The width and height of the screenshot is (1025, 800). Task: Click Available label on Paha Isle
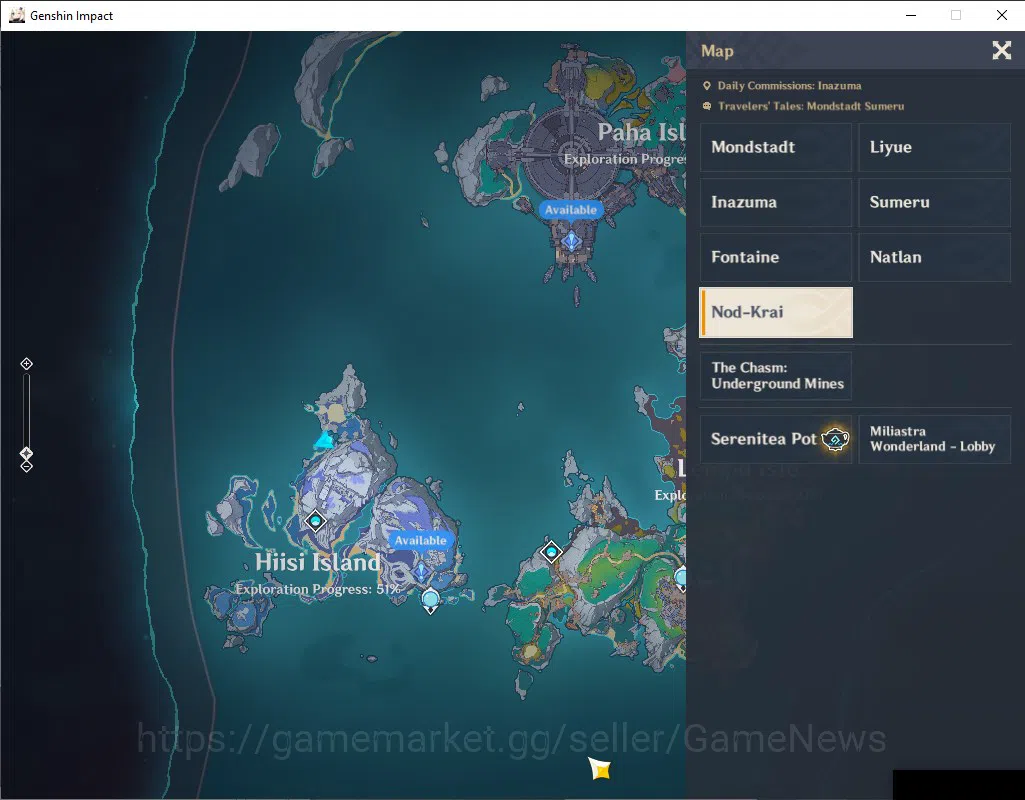point(571,210)
